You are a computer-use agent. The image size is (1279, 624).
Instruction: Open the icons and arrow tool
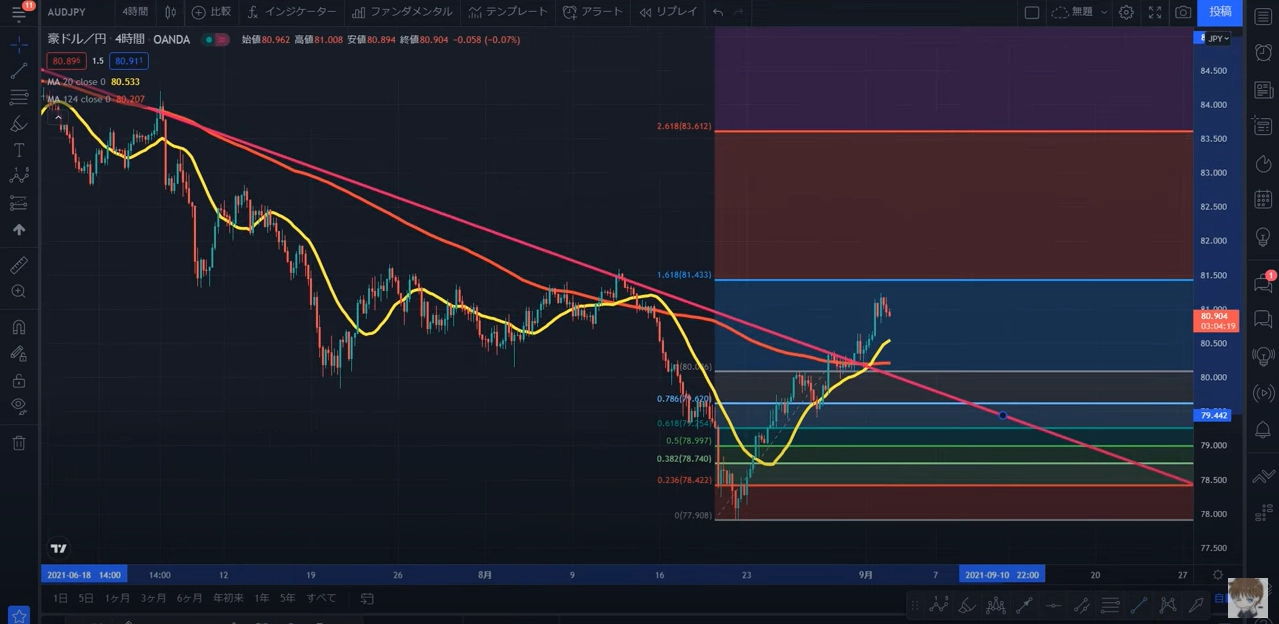pos(19,229)
